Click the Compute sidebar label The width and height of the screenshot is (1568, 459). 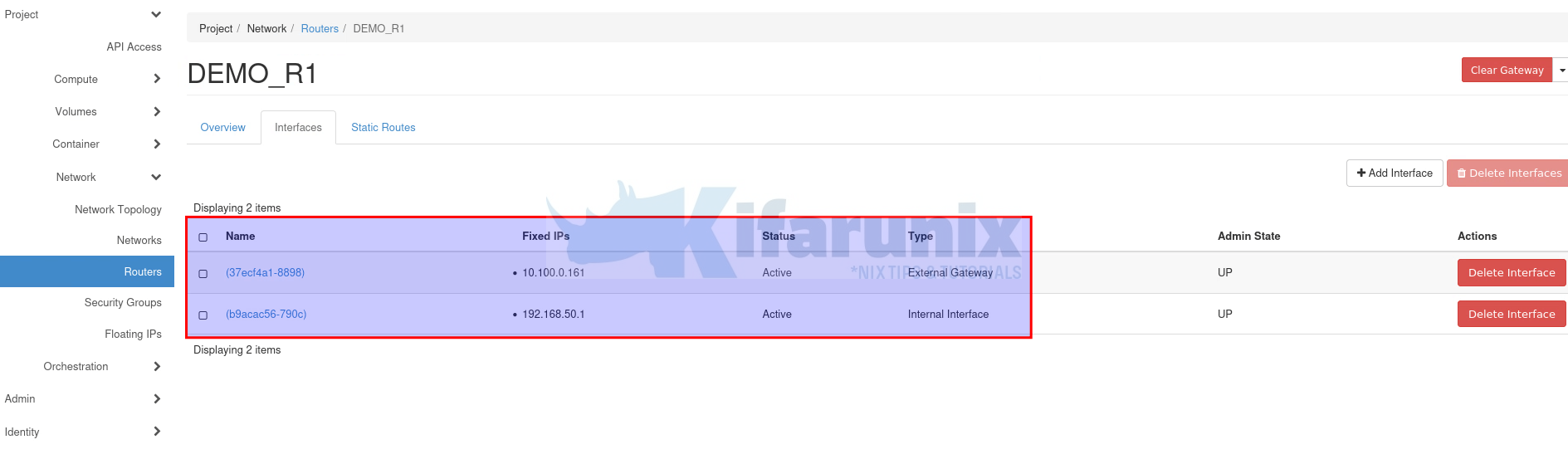tap(76, 79)
